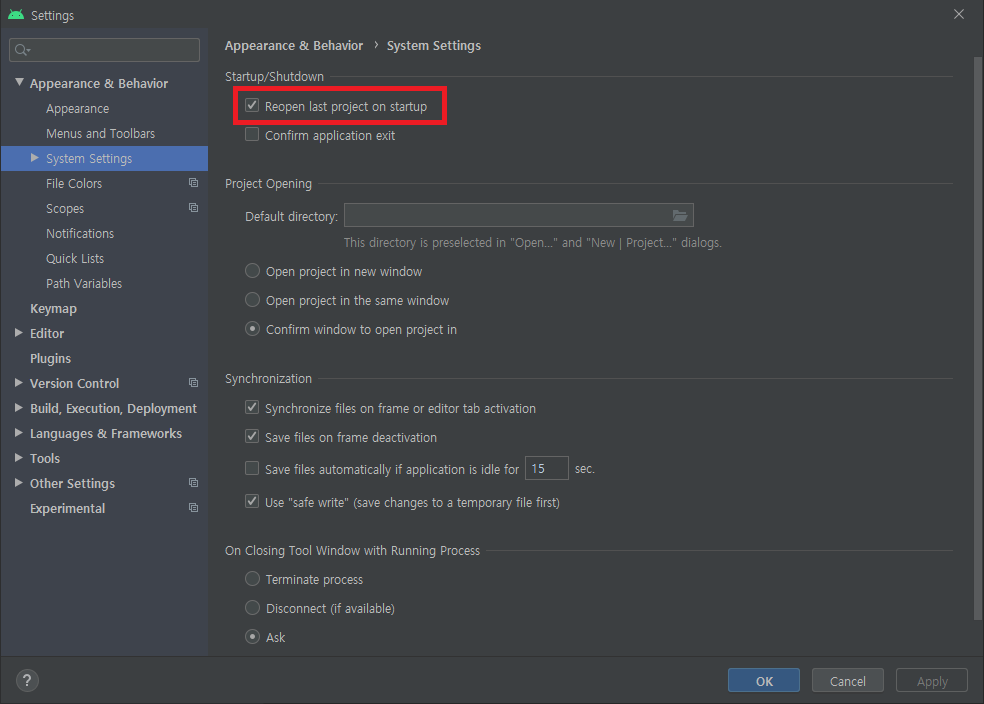The height and width of the screenshot is (704, 984).
Task: Open Scopes settings page
Action: [65, 208]
